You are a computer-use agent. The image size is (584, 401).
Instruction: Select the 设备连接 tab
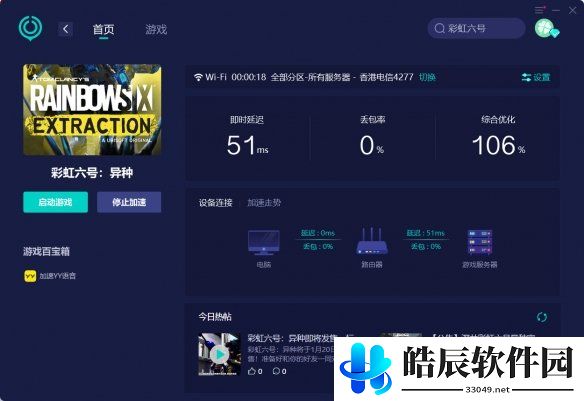click(x=215, y=203)
